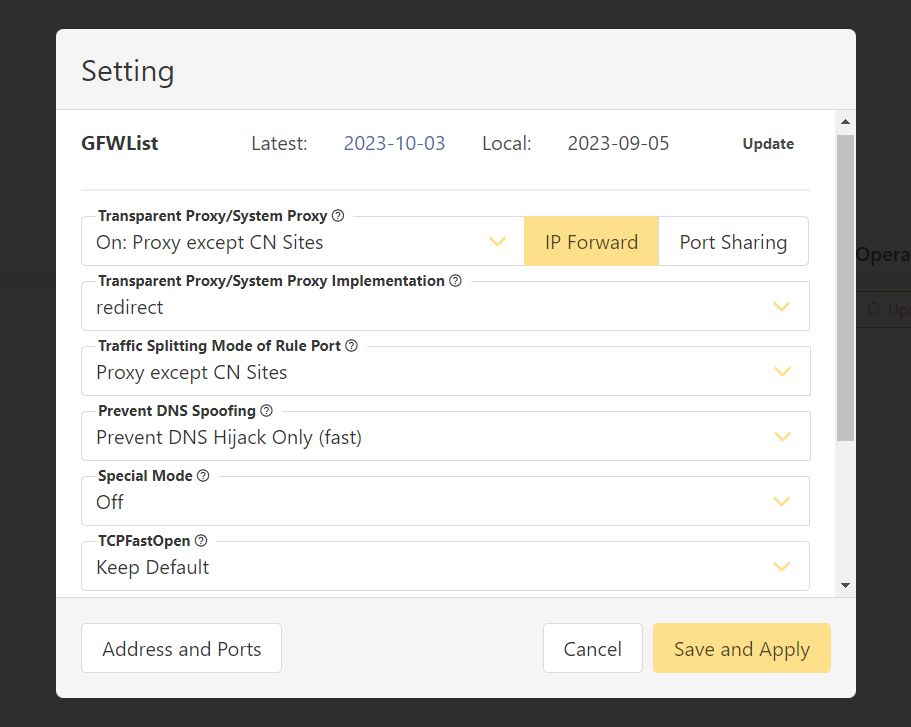
Task: Click help icon next to Transparent Proxy/System Proxy
Action: (x=338, y=216)
